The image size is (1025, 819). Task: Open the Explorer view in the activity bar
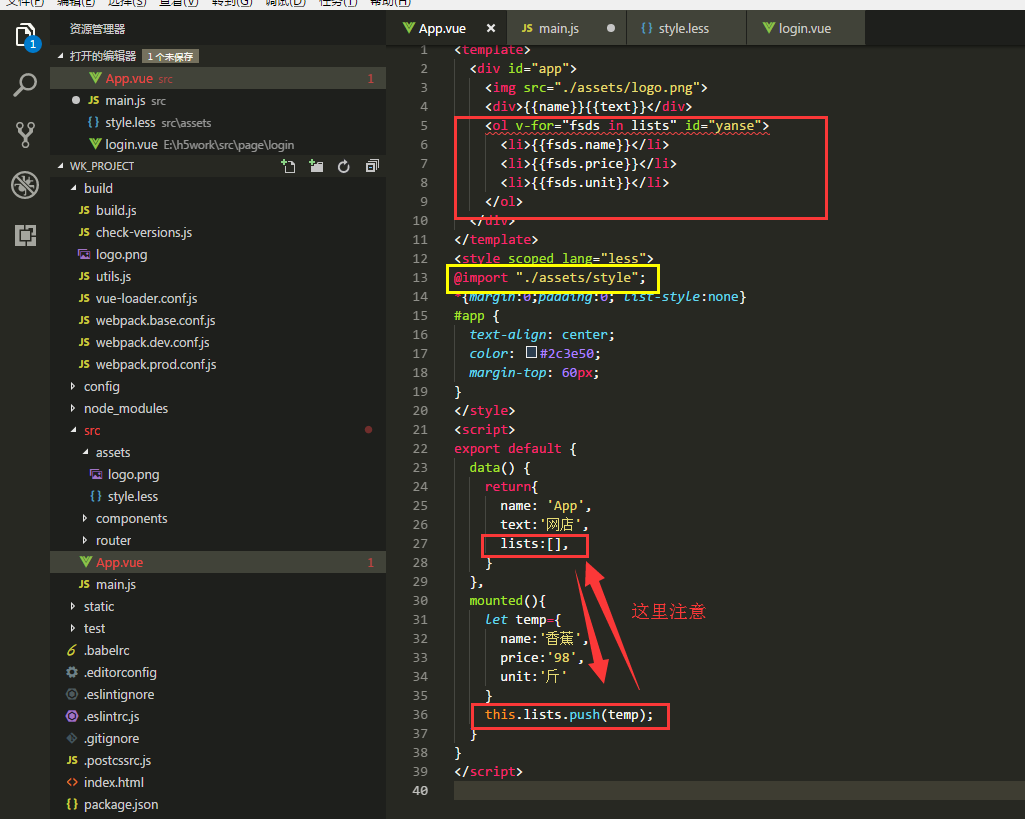[x=25, y=35]
